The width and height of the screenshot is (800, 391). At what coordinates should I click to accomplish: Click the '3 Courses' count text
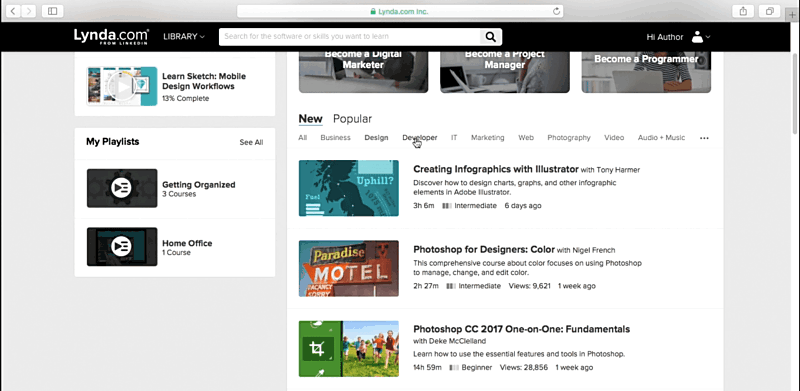pyautogui.click(x=179, y=194)
